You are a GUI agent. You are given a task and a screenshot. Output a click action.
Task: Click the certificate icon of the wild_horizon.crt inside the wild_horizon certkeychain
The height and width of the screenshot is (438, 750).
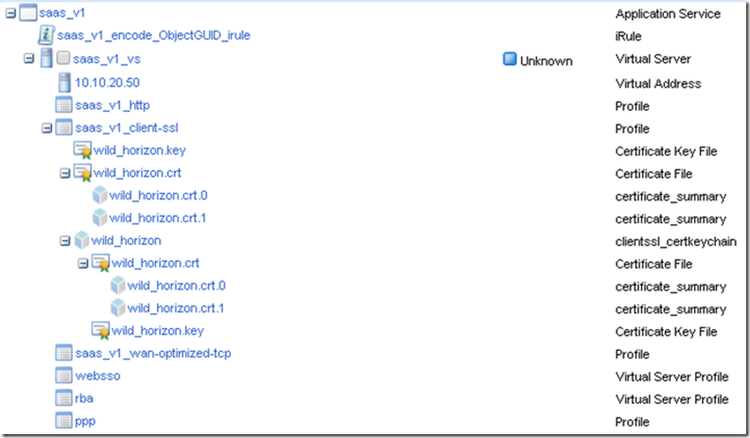[x=100, y=263]
